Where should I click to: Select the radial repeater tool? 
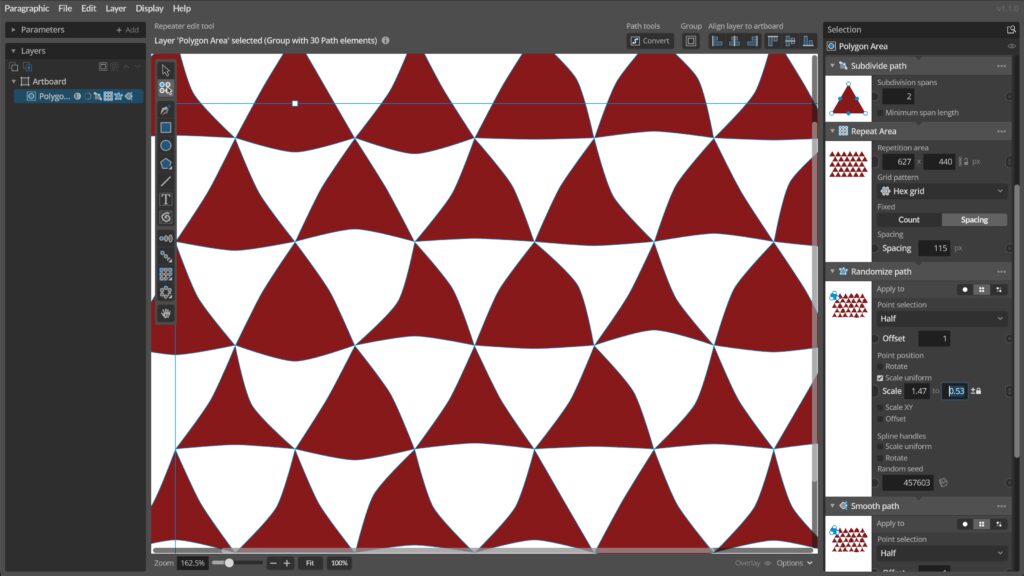[166, 293]
